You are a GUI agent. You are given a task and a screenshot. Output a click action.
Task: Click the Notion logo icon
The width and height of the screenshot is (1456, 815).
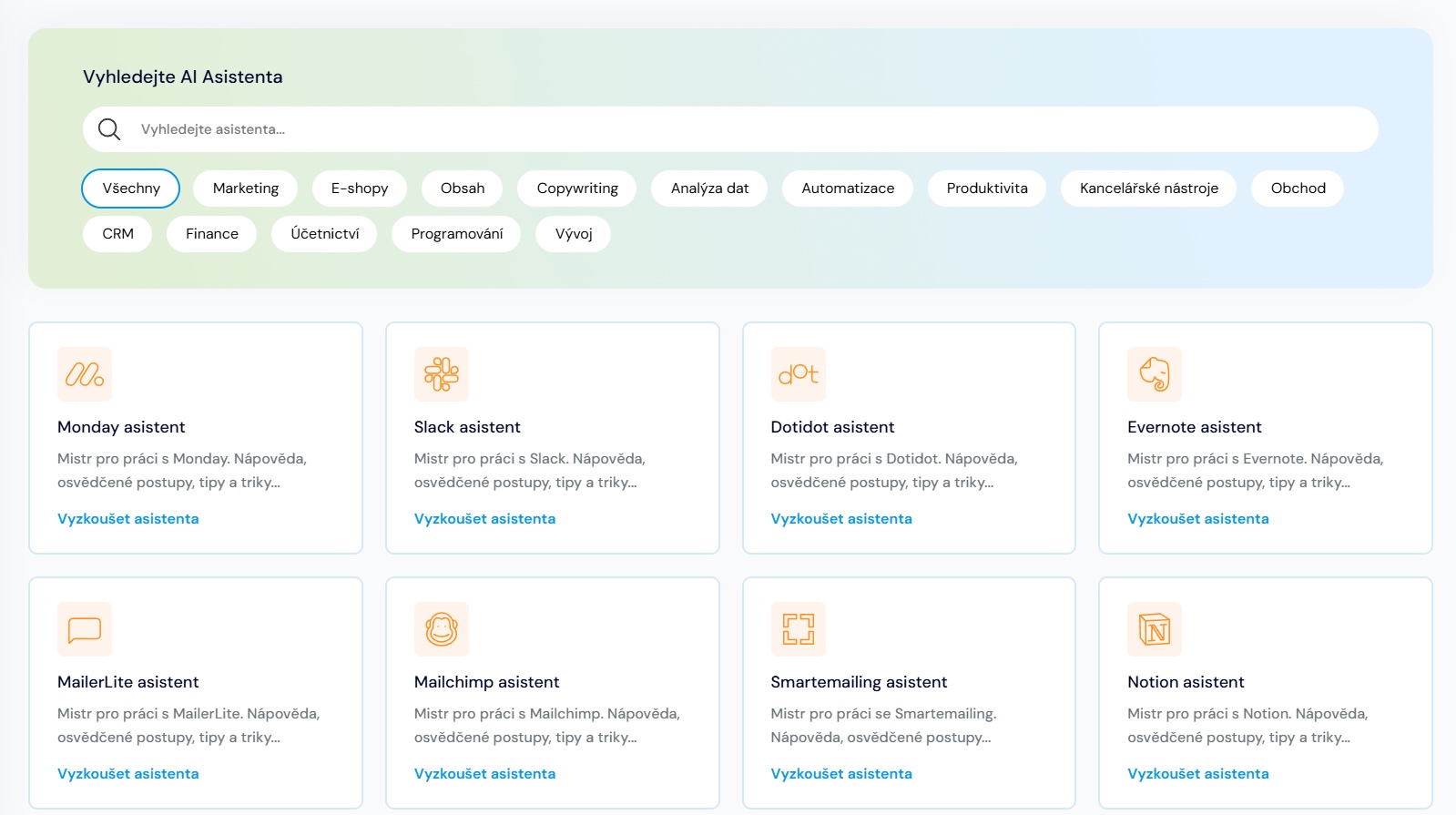[x=1155, y=629]
